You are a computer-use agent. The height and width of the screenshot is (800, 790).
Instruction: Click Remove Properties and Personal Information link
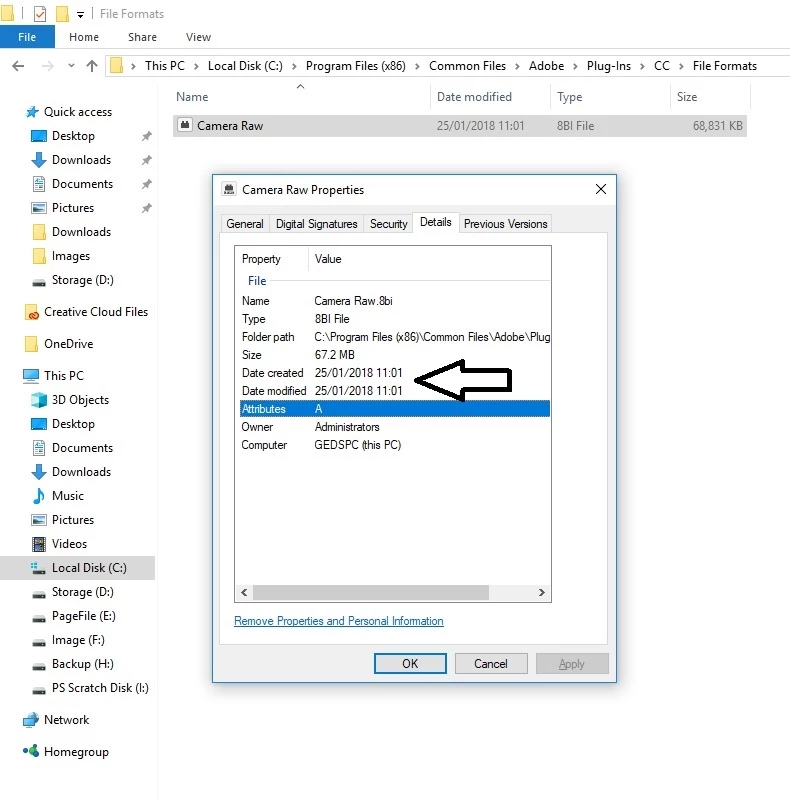point(339,621)
